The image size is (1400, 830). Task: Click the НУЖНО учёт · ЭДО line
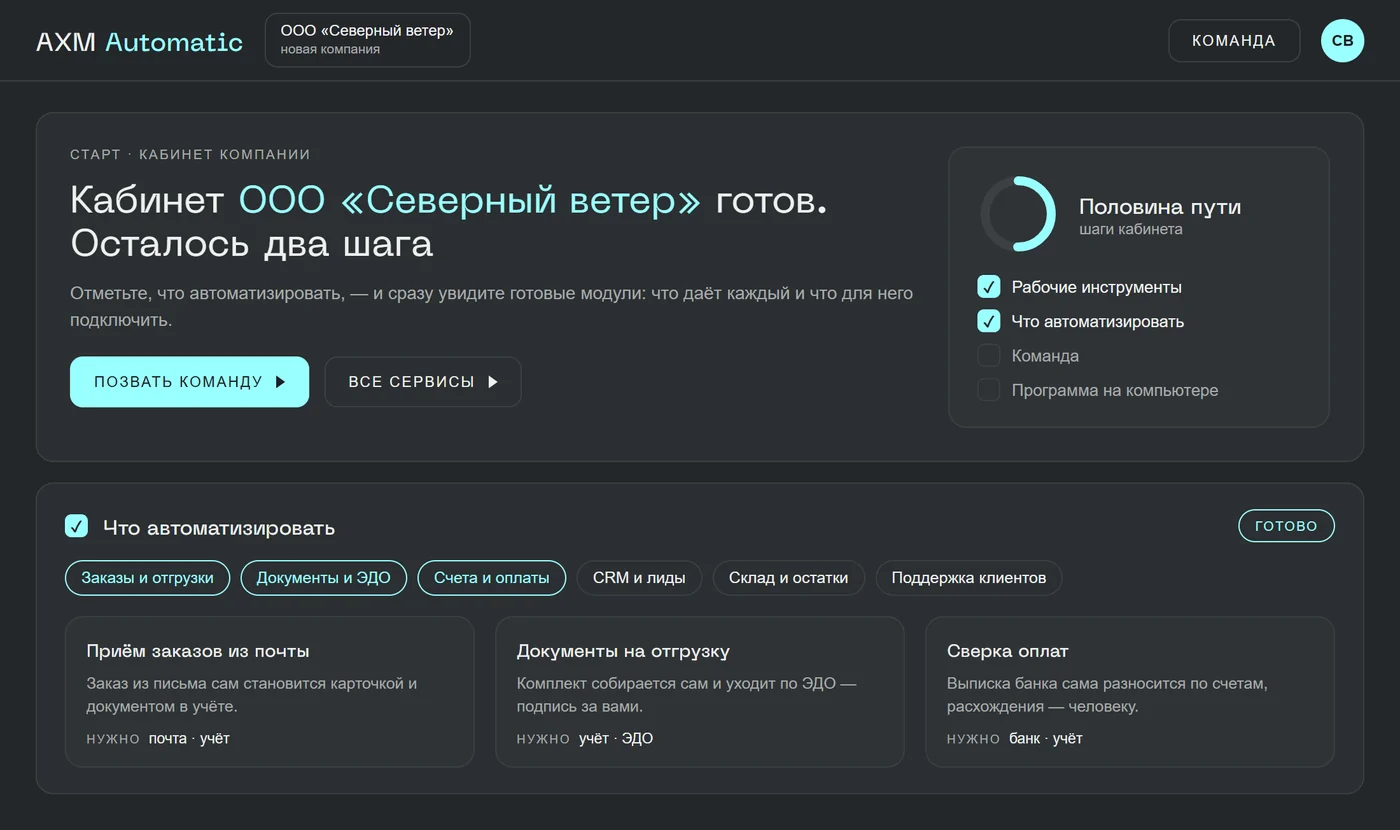point(585,739)
